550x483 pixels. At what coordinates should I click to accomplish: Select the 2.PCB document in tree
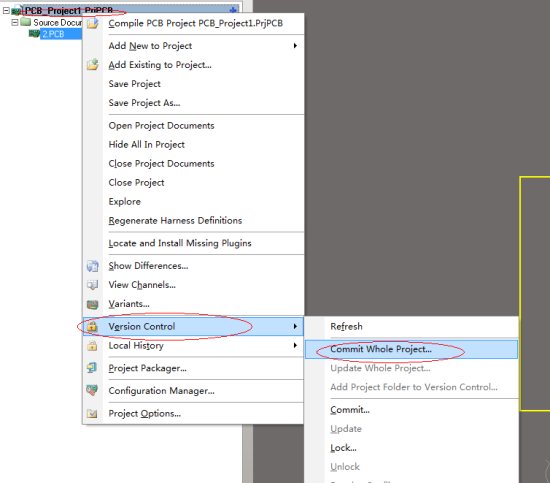tap(53, 34)
